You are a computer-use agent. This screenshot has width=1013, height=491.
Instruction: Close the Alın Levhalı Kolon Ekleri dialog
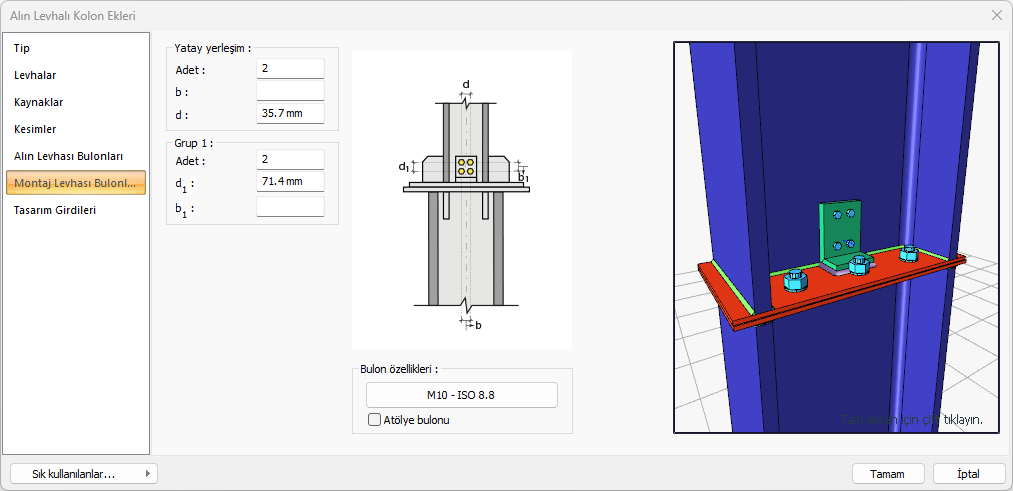(x=996, y=15)
